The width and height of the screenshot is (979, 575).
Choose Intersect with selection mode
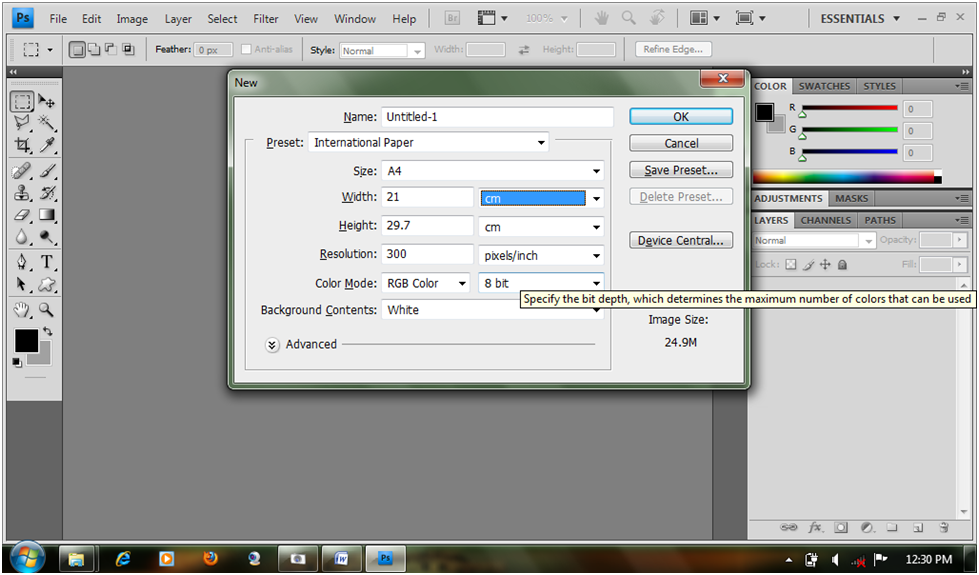128,49
